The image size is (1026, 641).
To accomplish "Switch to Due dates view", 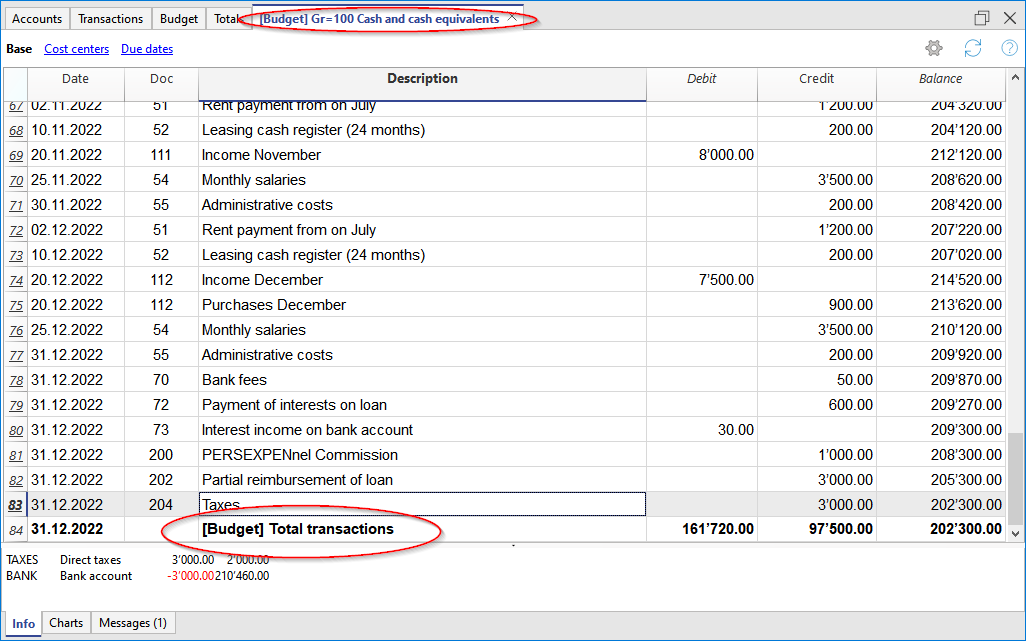I will pos(147,49).
